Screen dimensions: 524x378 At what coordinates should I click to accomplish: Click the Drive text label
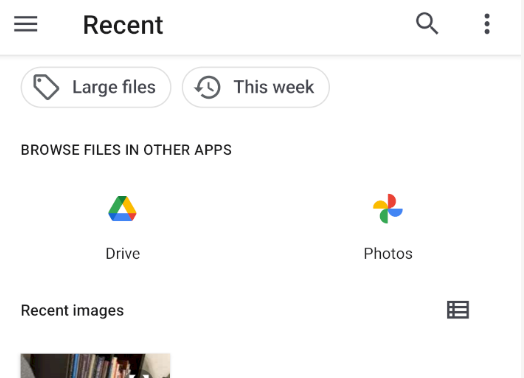[x=123, y=254]
